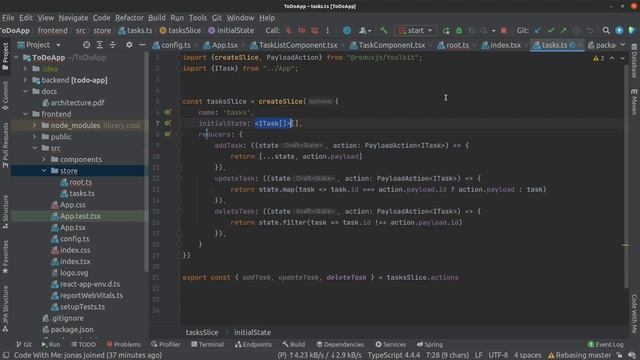Expand the backend [todo-app] folder
Viewport: 640px width, 360px height.
click(x=26, y=80)
